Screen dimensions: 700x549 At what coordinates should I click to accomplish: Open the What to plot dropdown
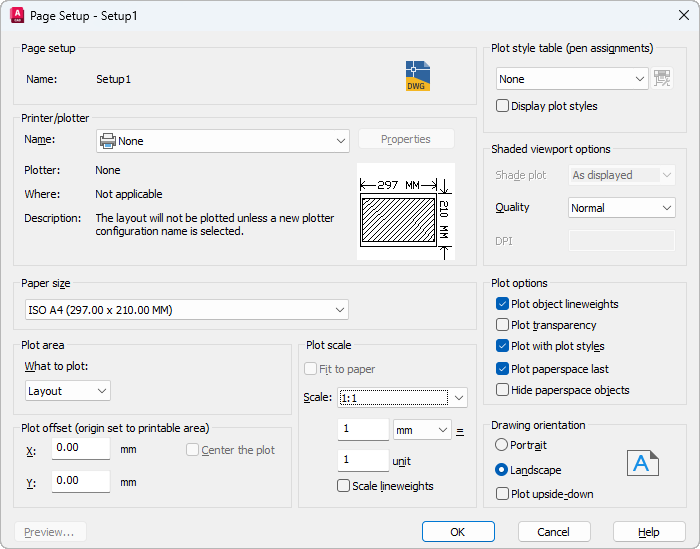(67, 391)
